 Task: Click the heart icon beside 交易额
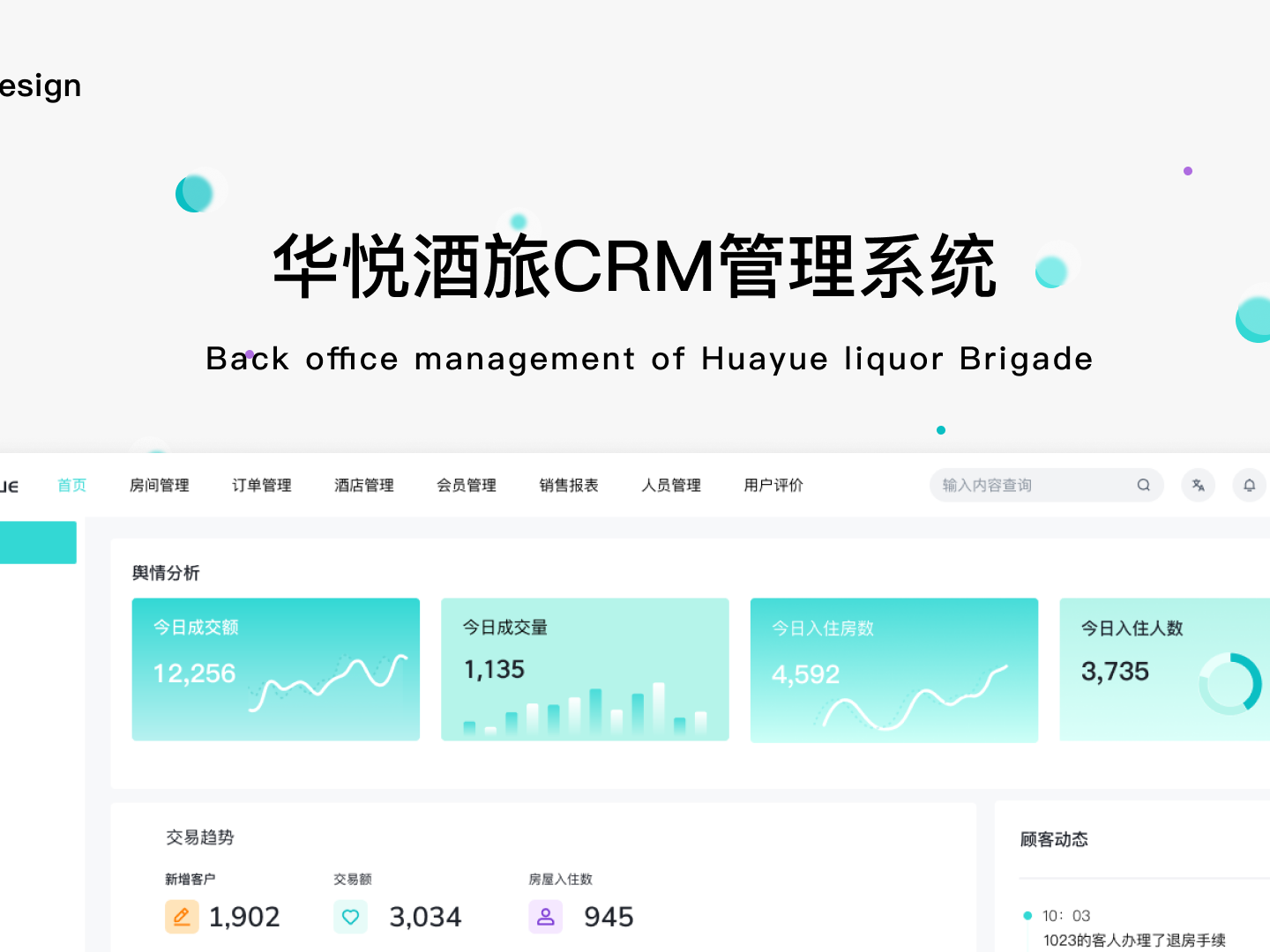coord(350,917)
